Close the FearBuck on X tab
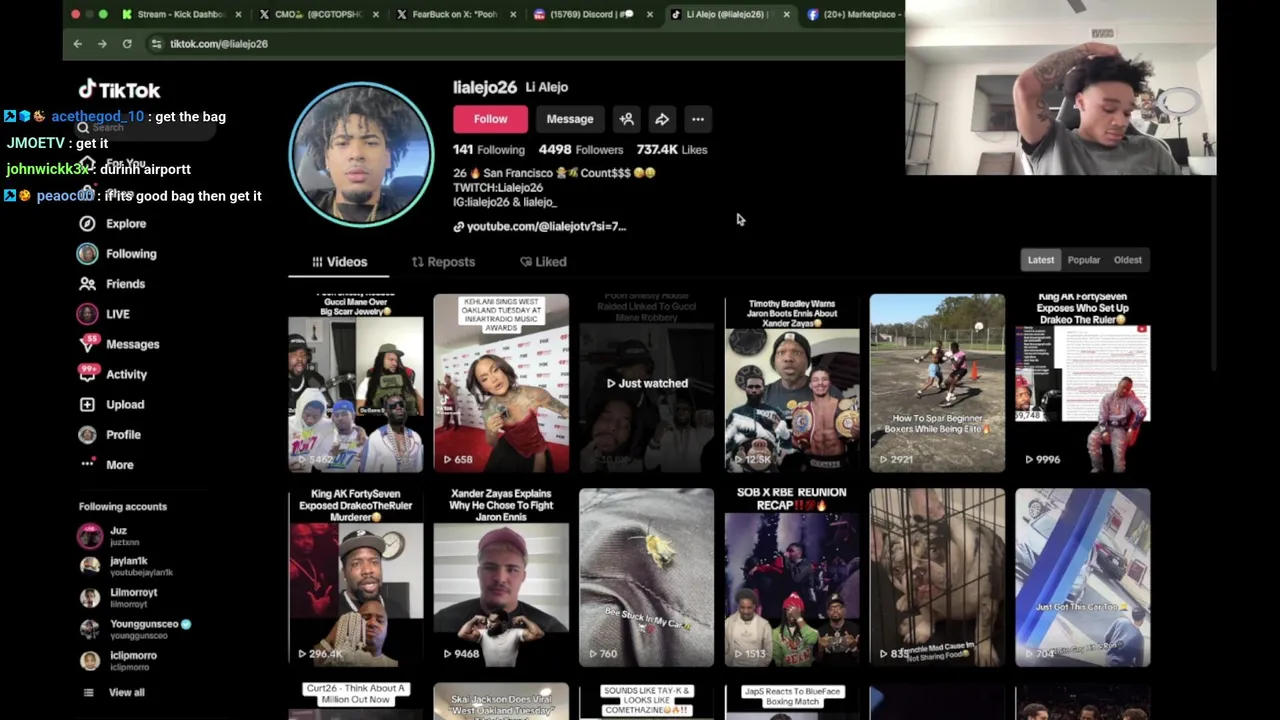 point(513,14)
